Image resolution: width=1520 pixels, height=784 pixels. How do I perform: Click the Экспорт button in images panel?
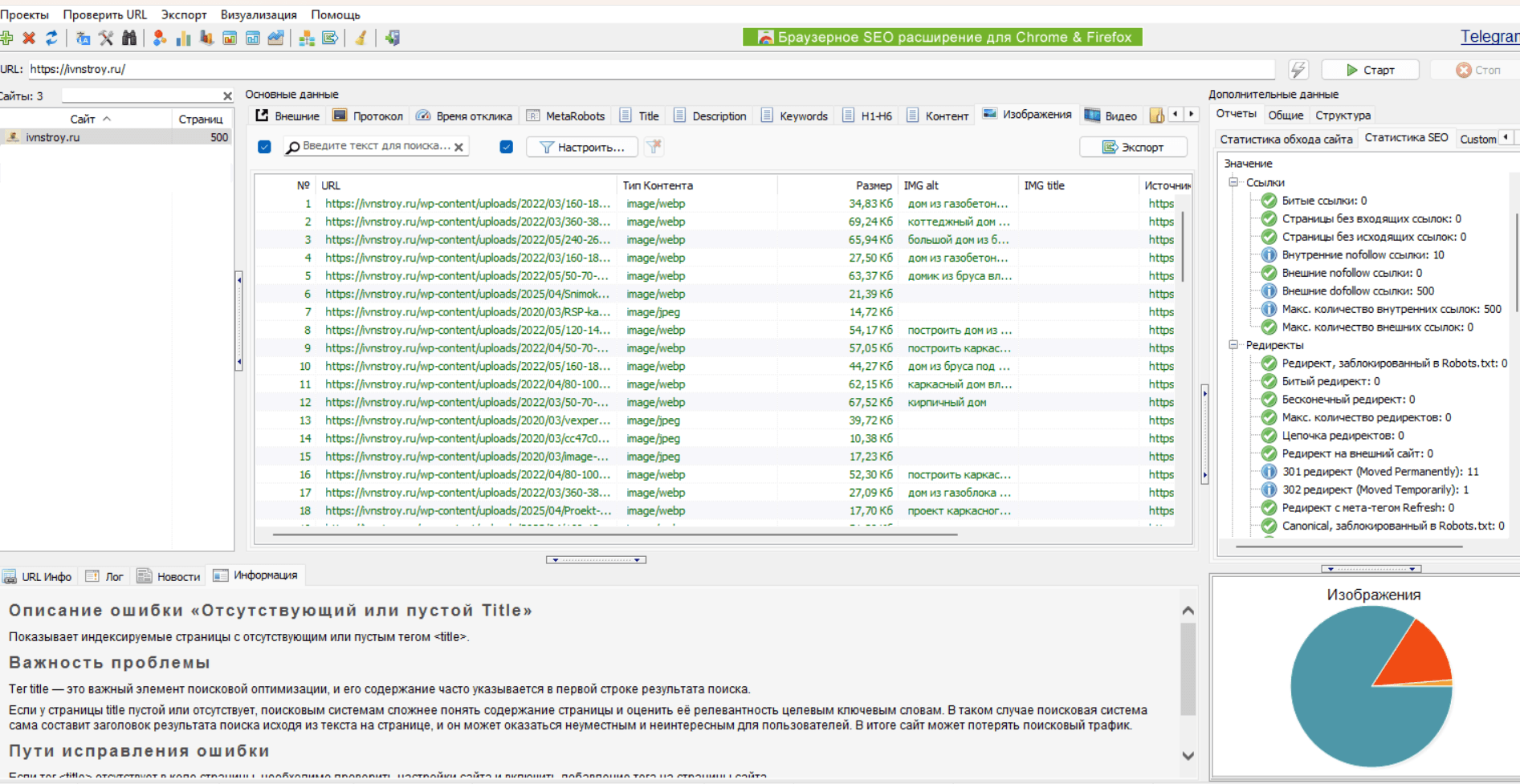point(1133,147)
